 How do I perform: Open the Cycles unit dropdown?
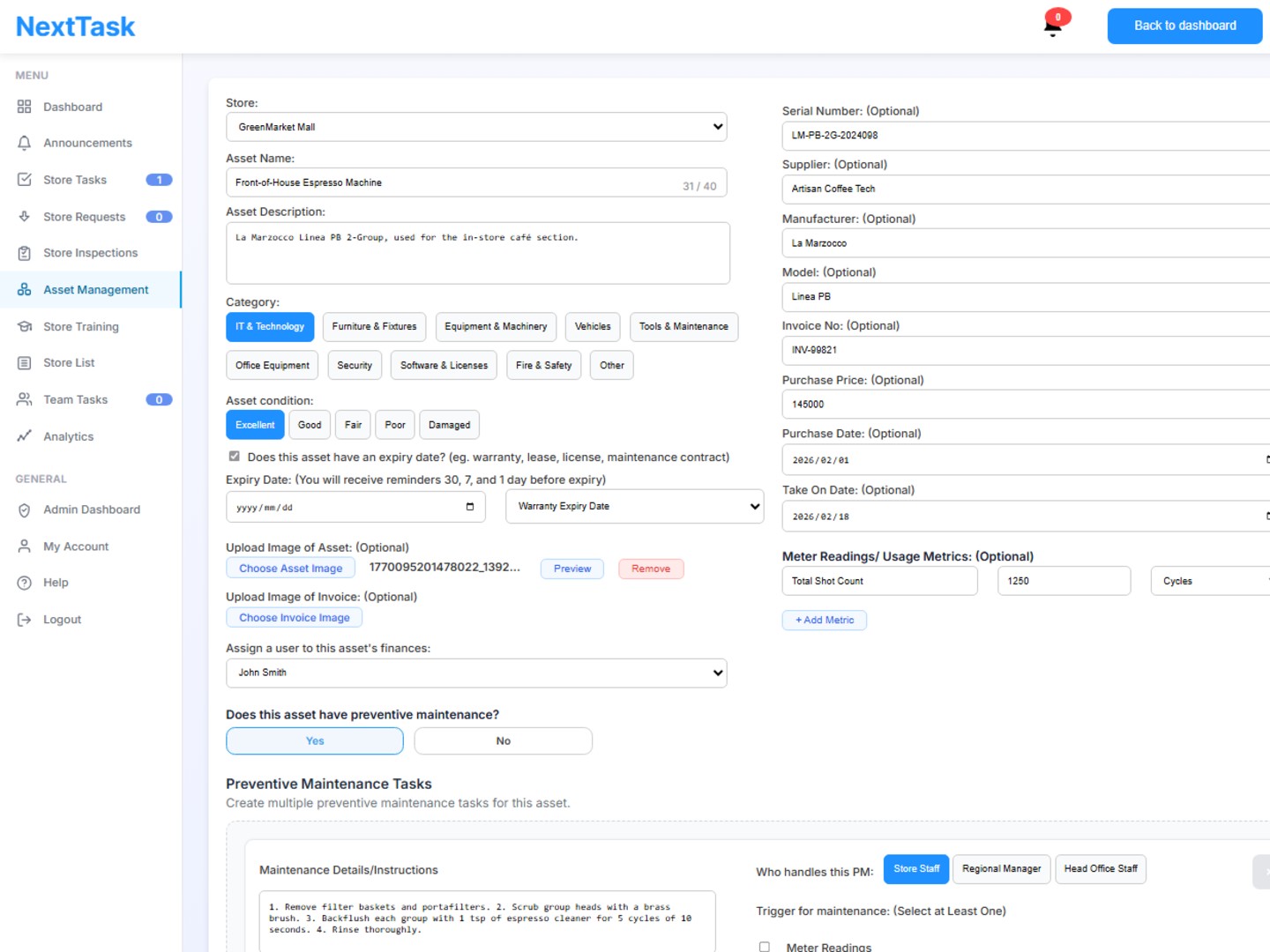[1210, 581]
